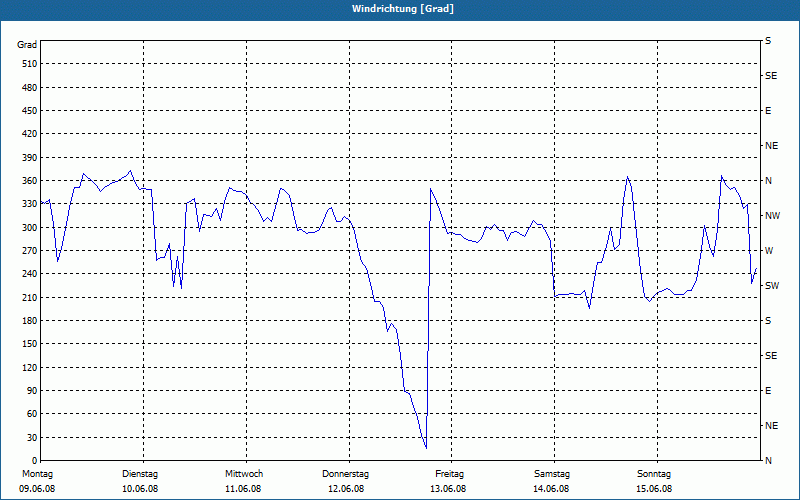The height and width of the screenshot is (500, 800).
Task: Click the 270 value on left axis
Action: coord(29,251)
